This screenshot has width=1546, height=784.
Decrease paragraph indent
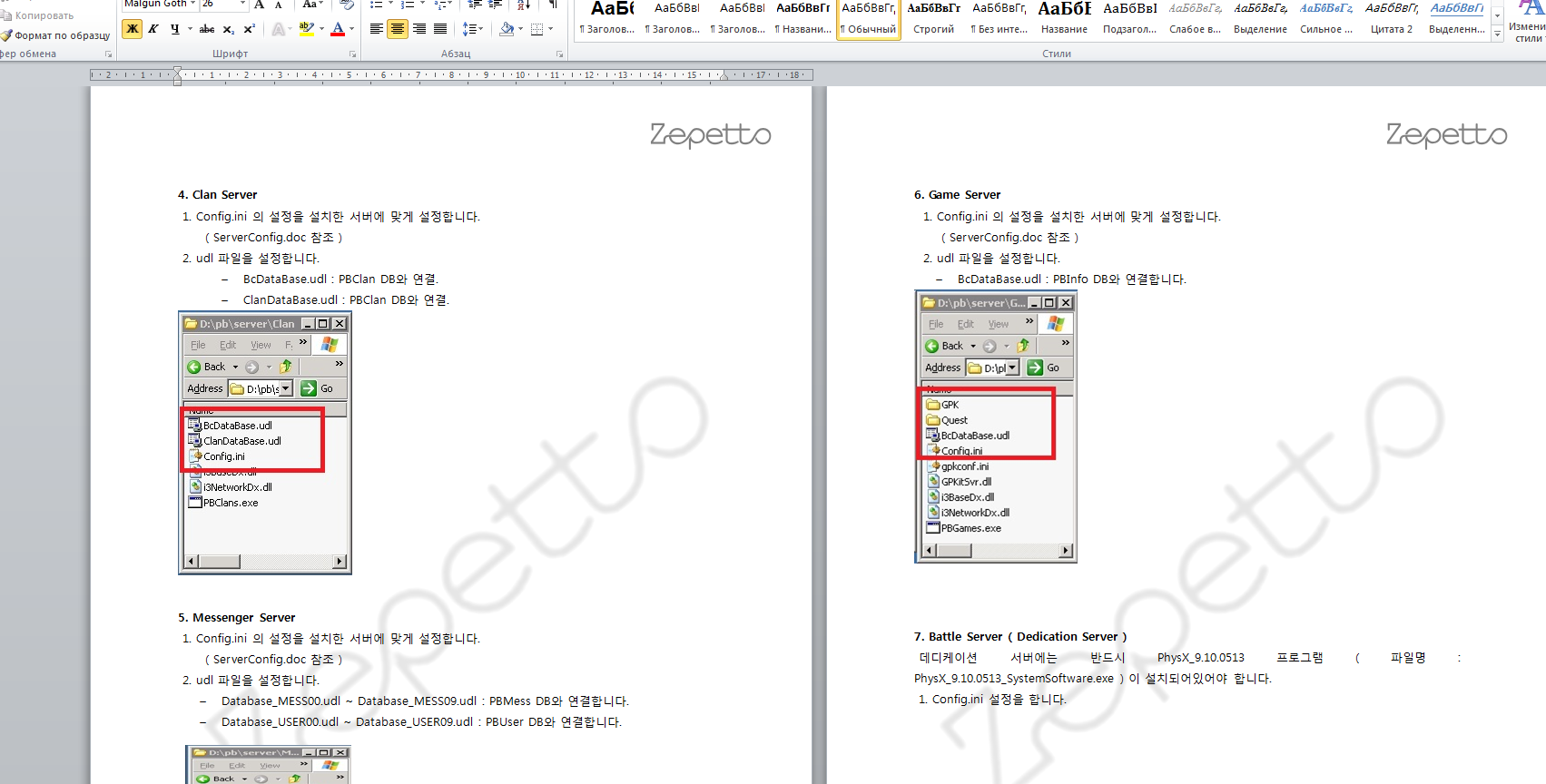click(474, 5)
